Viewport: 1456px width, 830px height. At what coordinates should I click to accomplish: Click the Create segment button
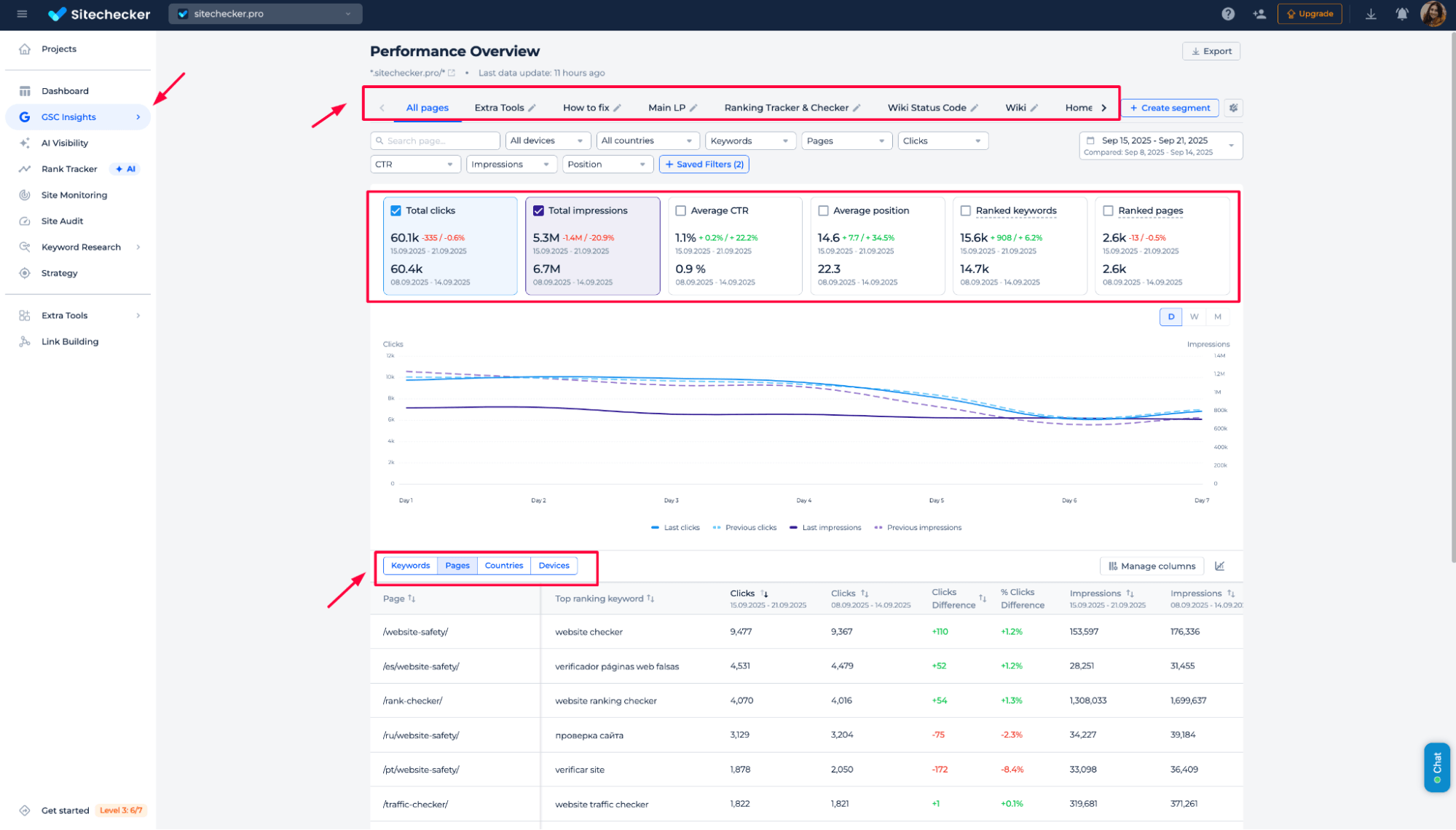[1170, 108]
